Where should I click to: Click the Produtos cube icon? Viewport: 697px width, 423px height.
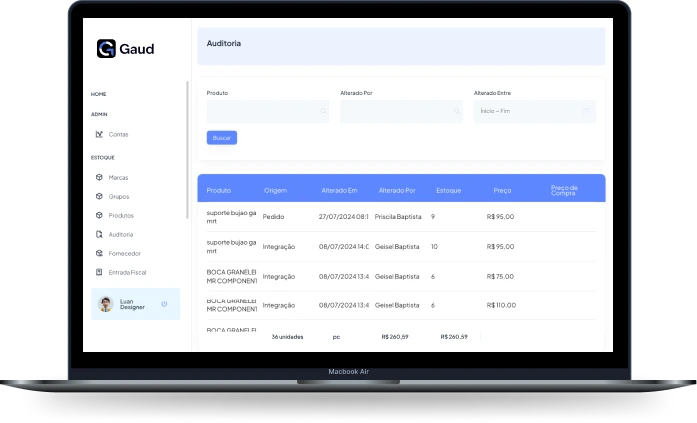(x=99, y=215)
